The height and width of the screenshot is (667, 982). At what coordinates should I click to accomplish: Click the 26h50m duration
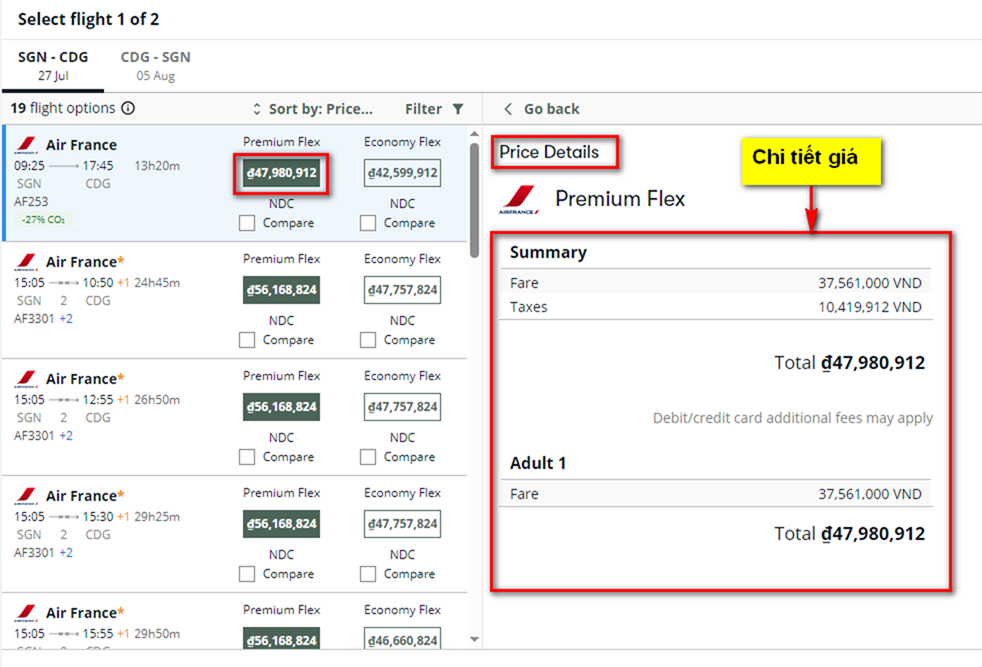157,400
